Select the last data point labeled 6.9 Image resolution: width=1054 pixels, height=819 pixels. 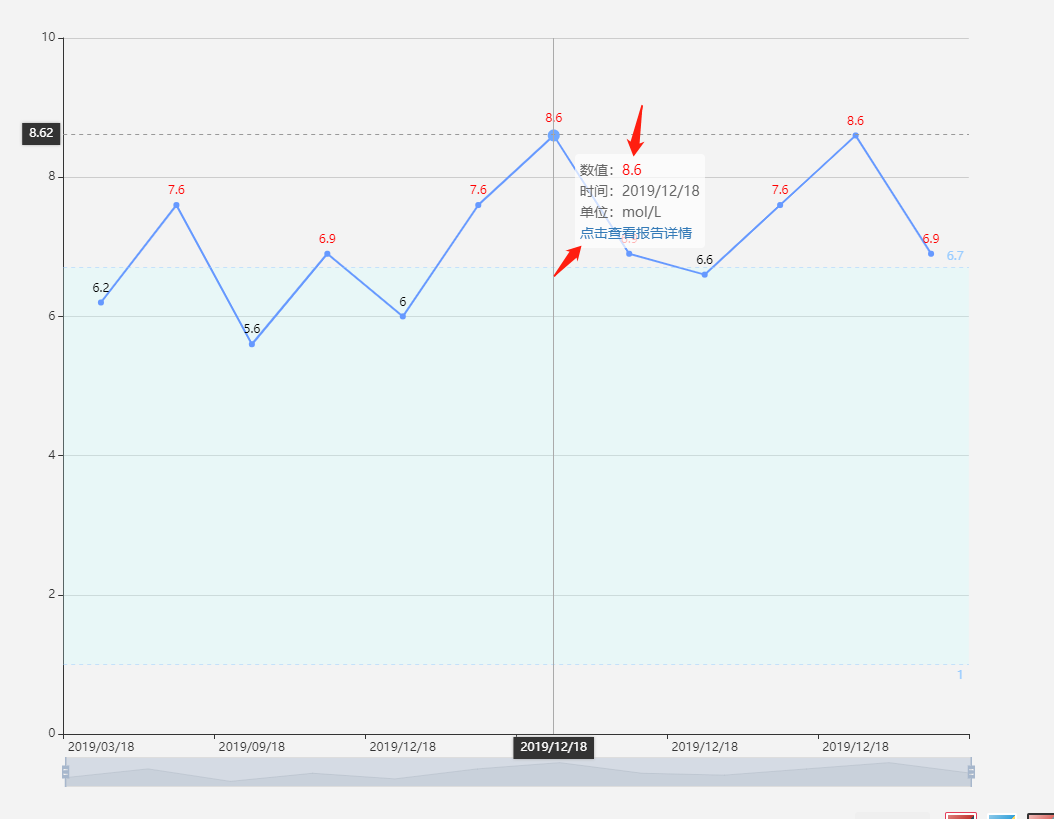click(x=930, y=255)
